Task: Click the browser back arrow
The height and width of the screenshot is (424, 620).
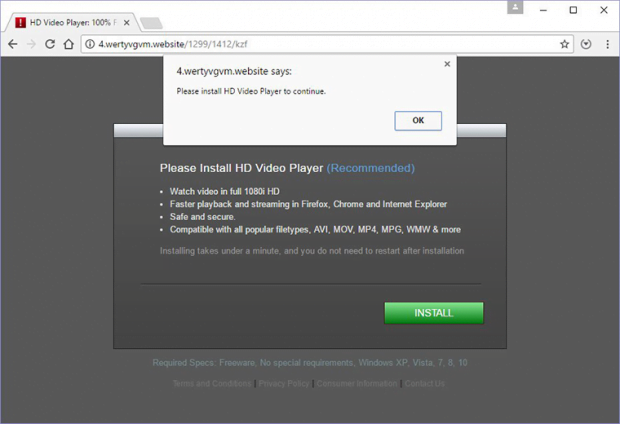Action: tap(13, 44)
